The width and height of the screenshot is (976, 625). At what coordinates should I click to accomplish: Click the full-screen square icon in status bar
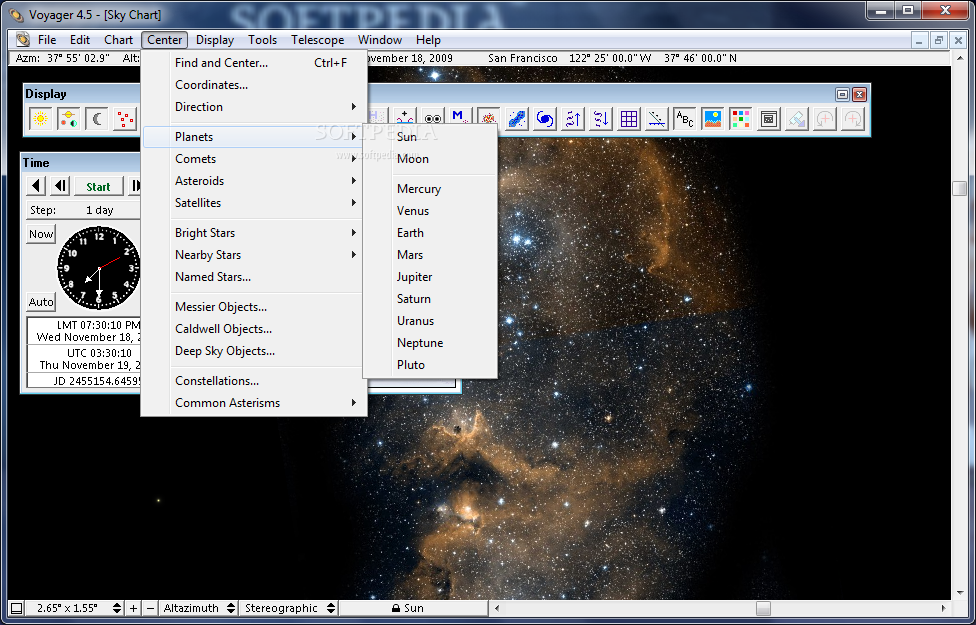(x=17, y=608)
